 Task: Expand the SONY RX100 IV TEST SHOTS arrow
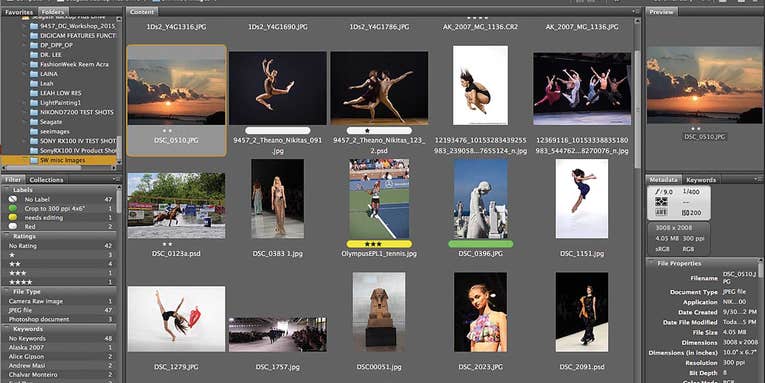[x=25, y=141]
